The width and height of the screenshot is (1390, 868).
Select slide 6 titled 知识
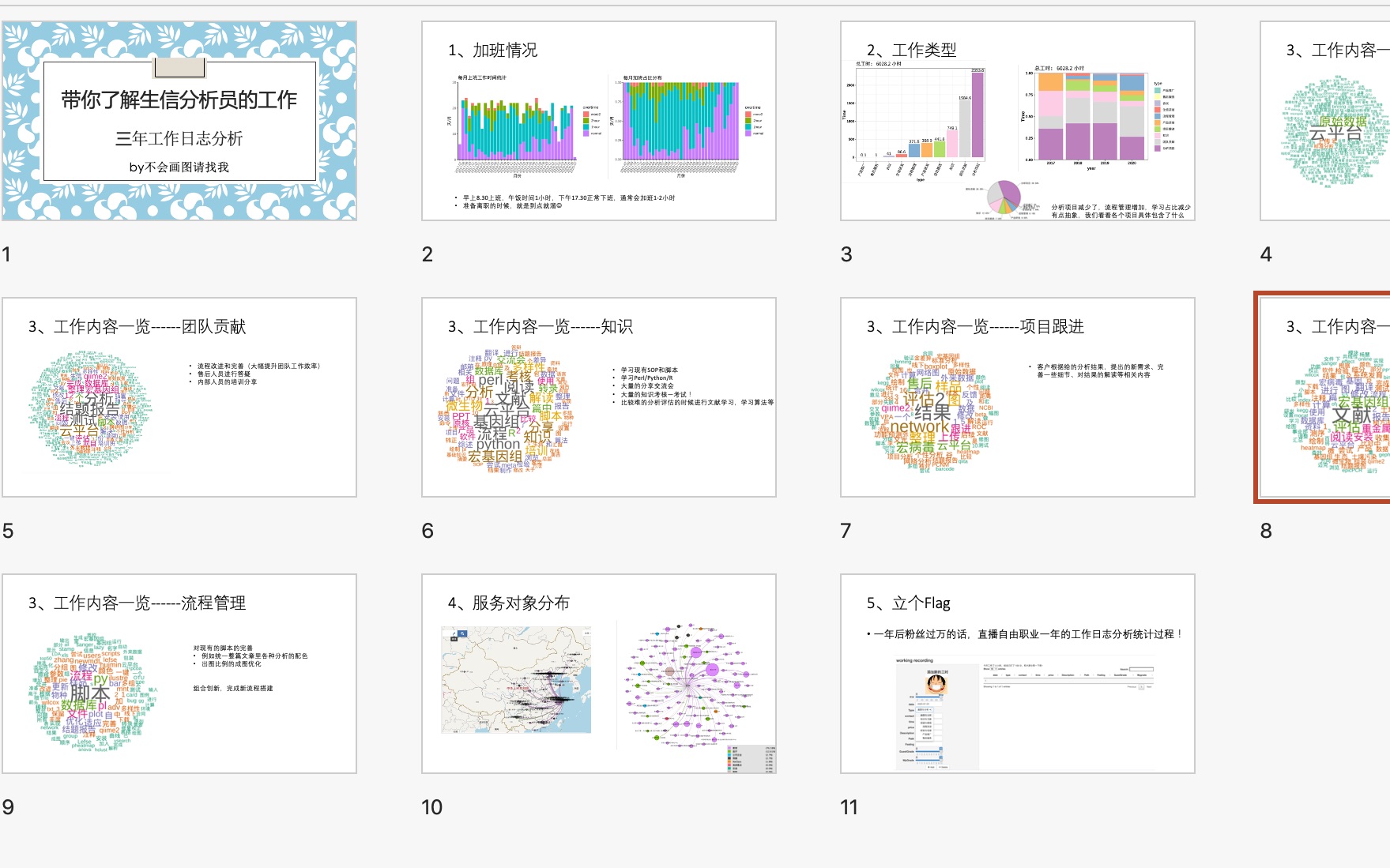click(x=599, y=397)
